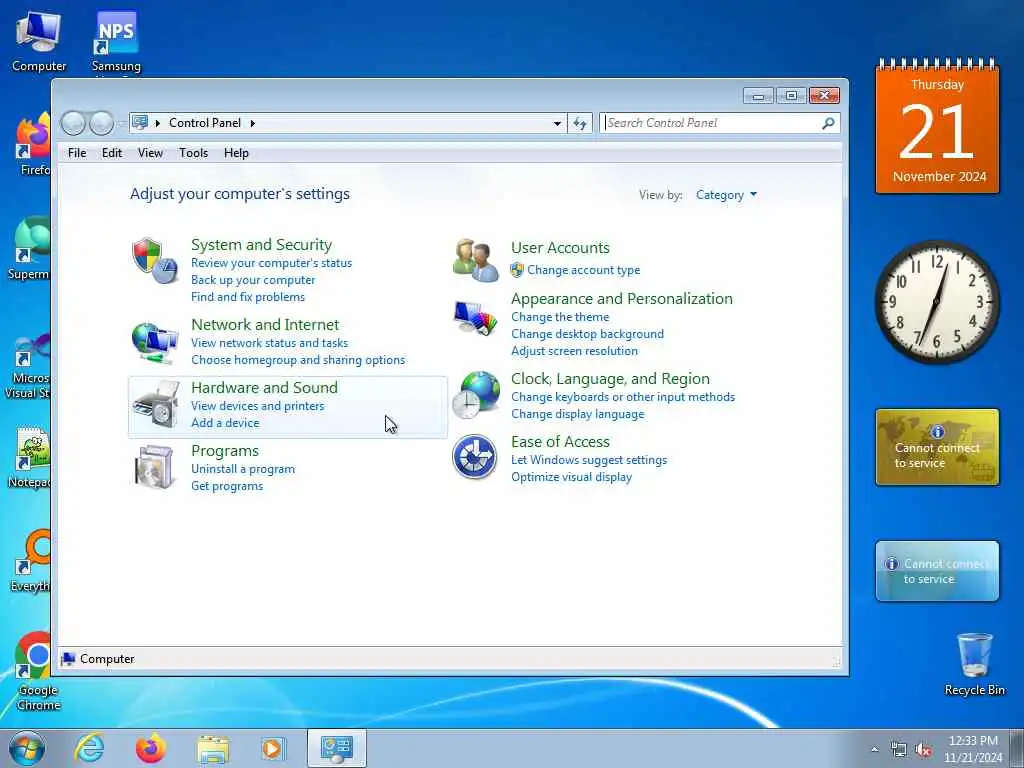Open the recent pages dropdown beside Forward button
This screenshot has height=768, width=1024.
click(x=121, y=123)
